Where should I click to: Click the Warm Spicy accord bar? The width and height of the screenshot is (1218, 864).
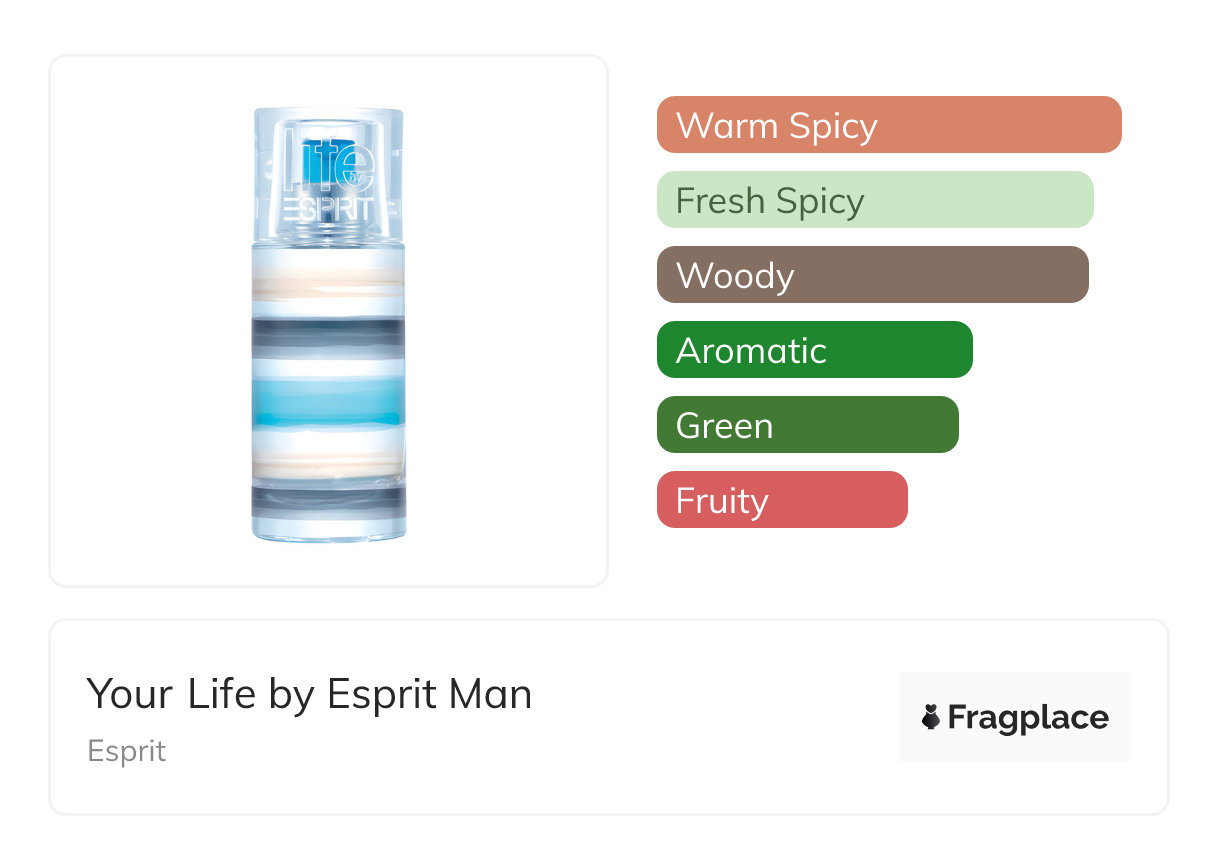[888, 125]
